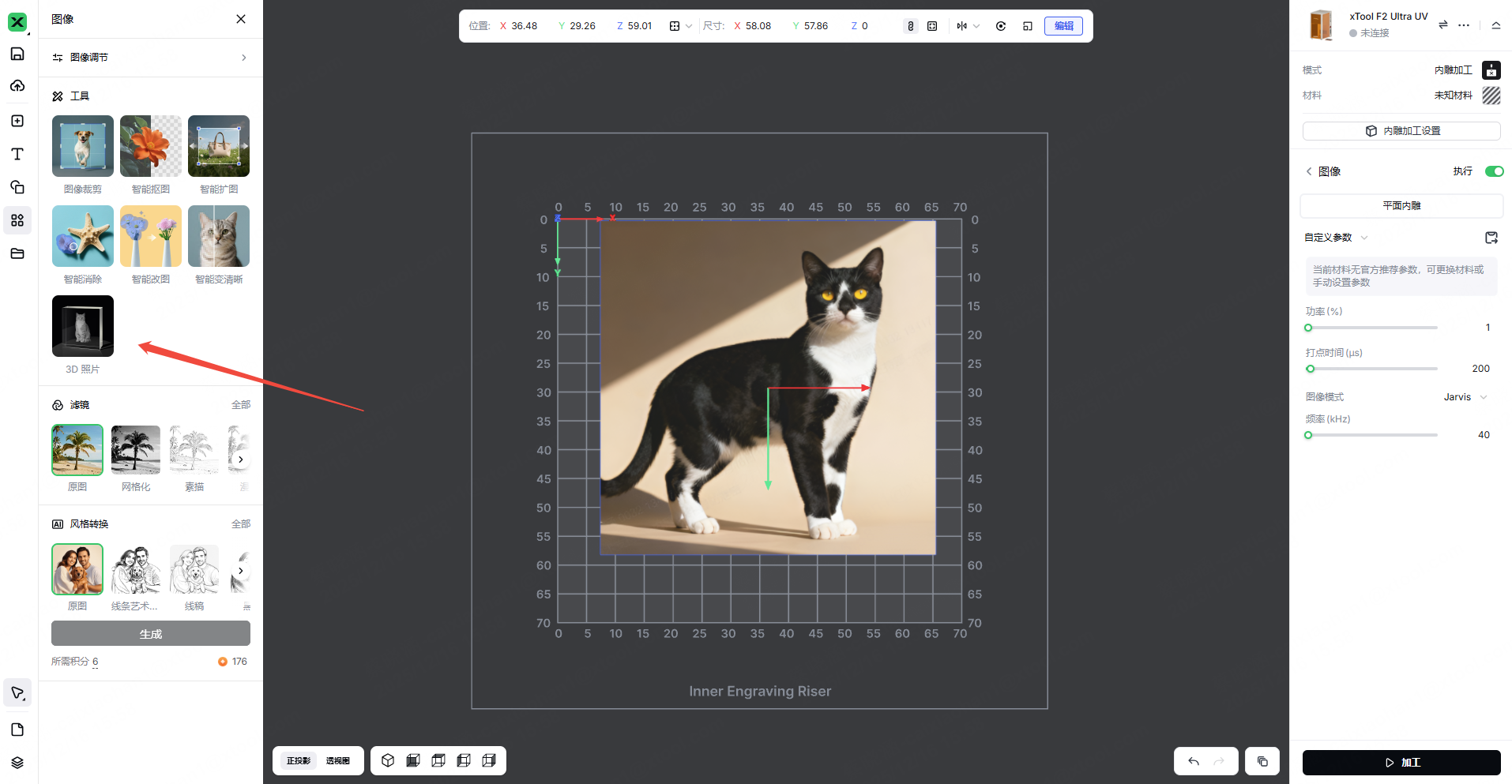Open 内雕加工设置 settings button
Screen dimensions: 1512x784
pos(1401,131)
